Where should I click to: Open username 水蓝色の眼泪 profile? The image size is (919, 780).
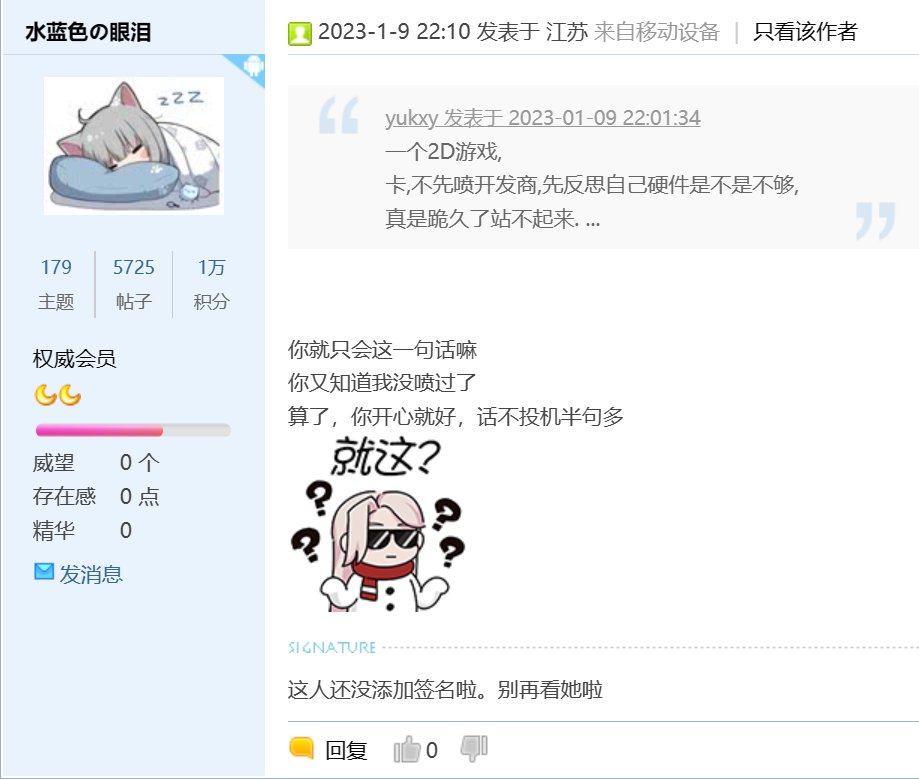(x=88, y=32)
